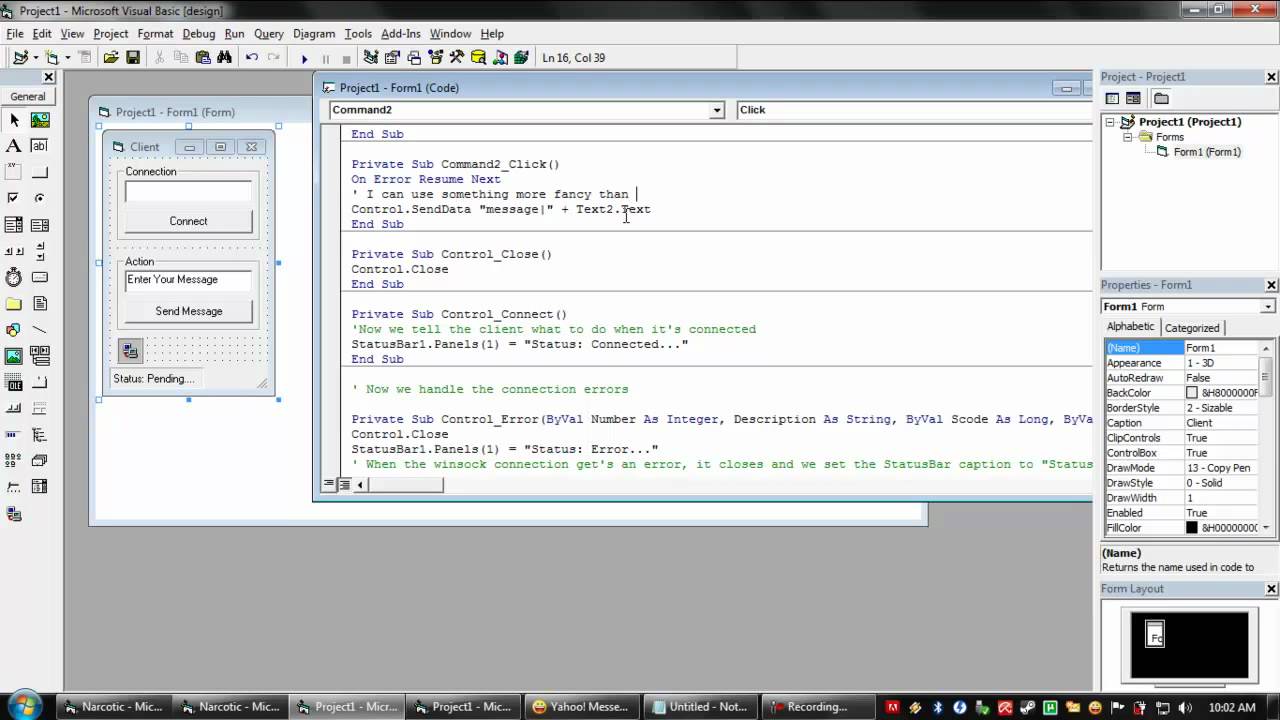The image size is (1280, 720).
Task: Click the BackColor property swatch
Action: click(x=1192, y=393)
